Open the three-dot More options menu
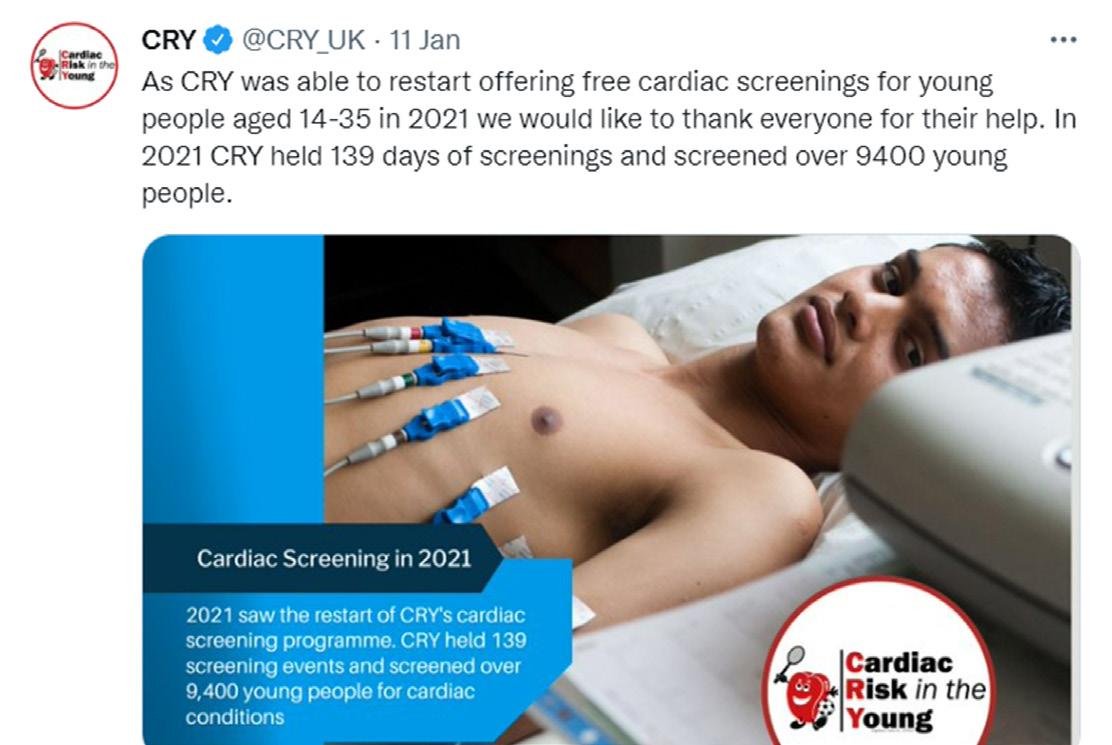 (x=1063, y=40)
